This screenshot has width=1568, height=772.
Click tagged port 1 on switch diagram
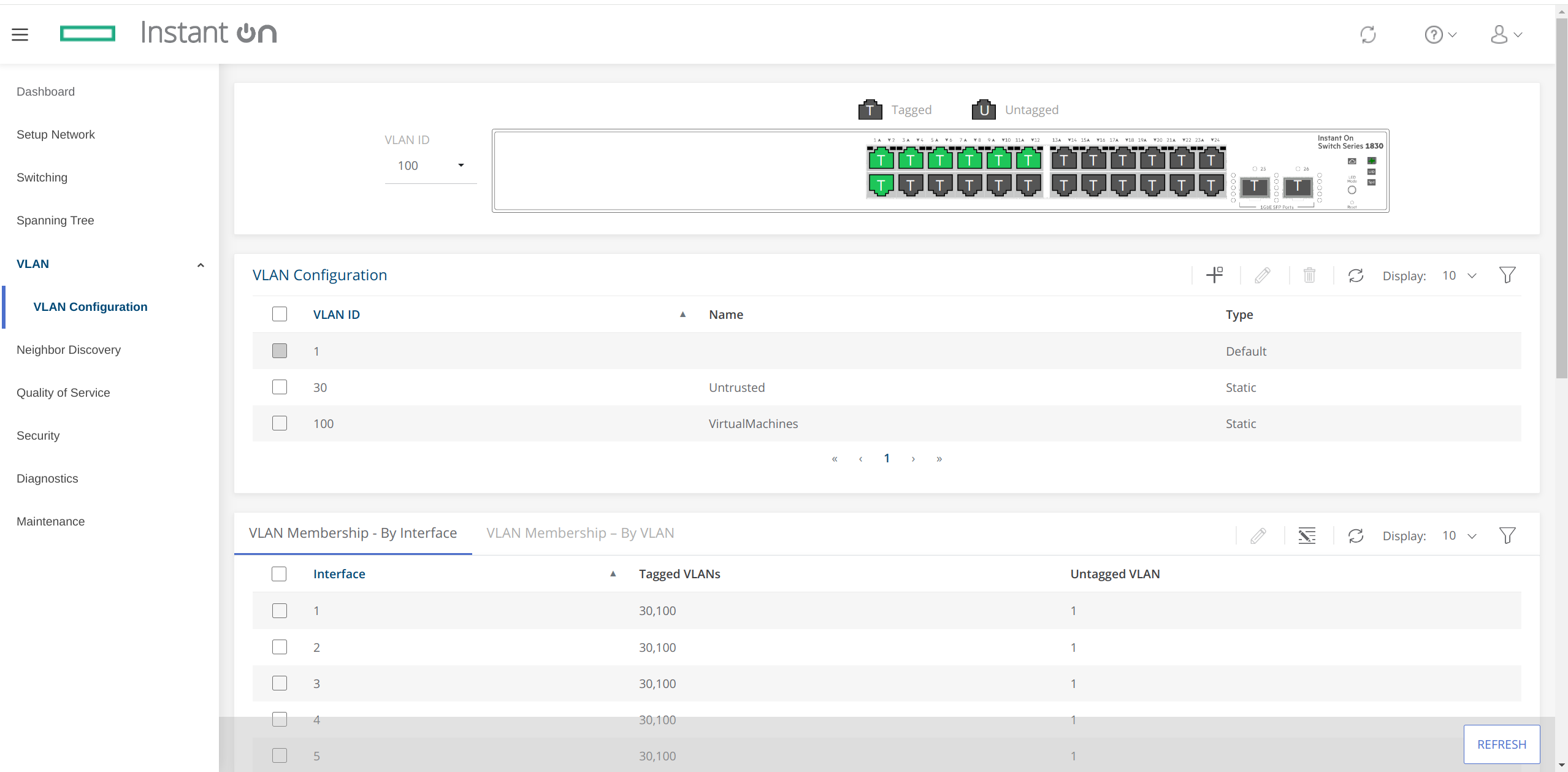tap(881, 161)
